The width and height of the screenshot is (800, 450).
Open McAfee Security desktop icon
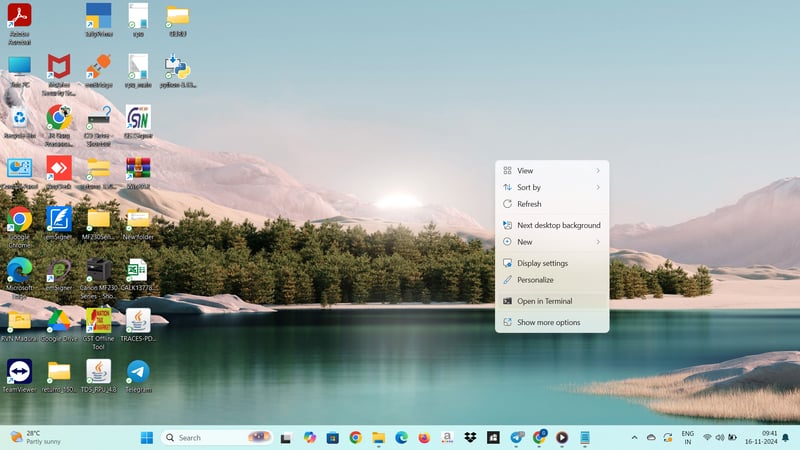pos(59,67)
